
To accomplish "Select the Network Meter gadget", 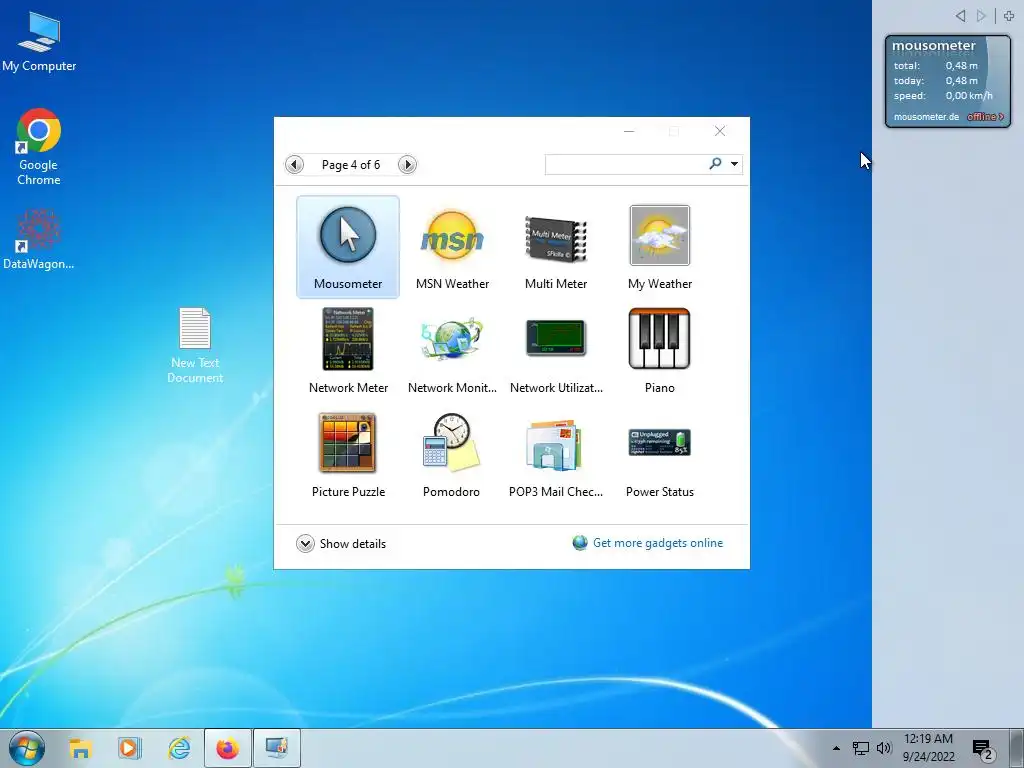I will point(348,351).
